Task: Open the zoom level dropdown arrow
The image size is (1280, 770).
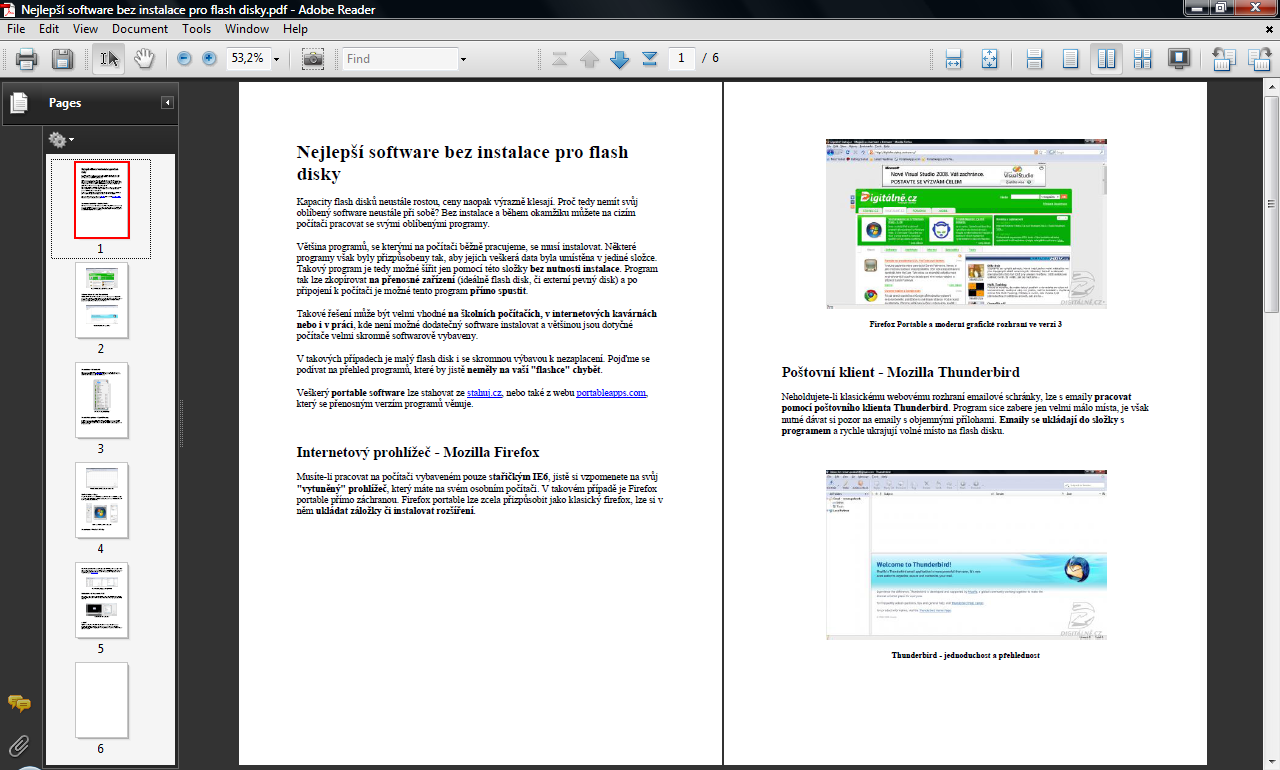Action: 276,59
